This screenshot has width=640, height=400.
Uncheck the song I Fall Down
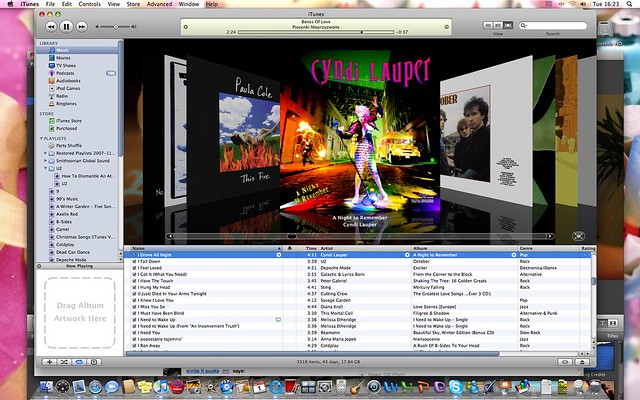(x=134, y=261)
